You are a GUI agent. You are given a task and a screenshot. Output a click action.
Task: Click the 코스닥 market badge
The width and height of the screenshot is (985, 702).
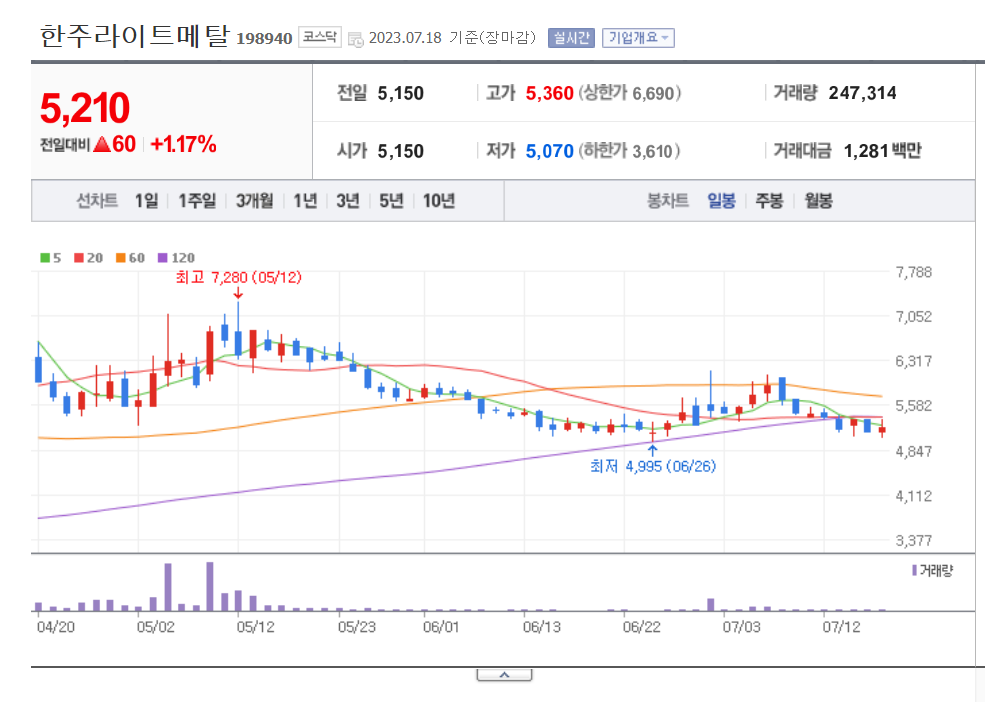coord(320,37)
